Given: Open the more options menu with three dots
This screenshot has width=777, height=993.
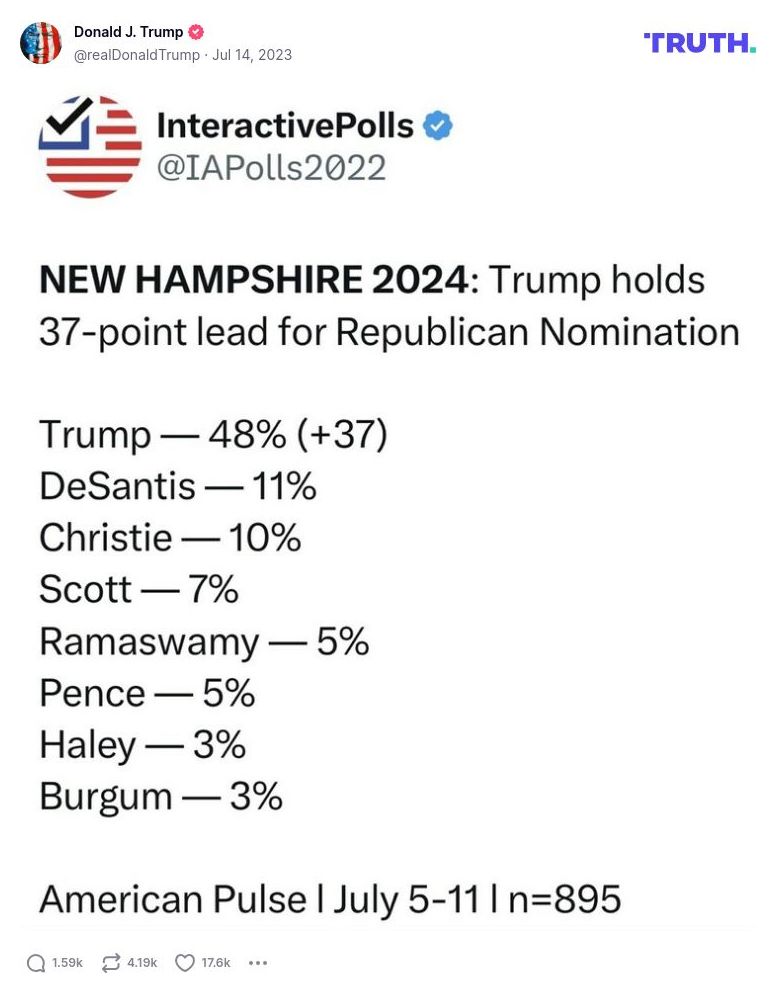Looking at the screenshot, I should pos(258,963).
